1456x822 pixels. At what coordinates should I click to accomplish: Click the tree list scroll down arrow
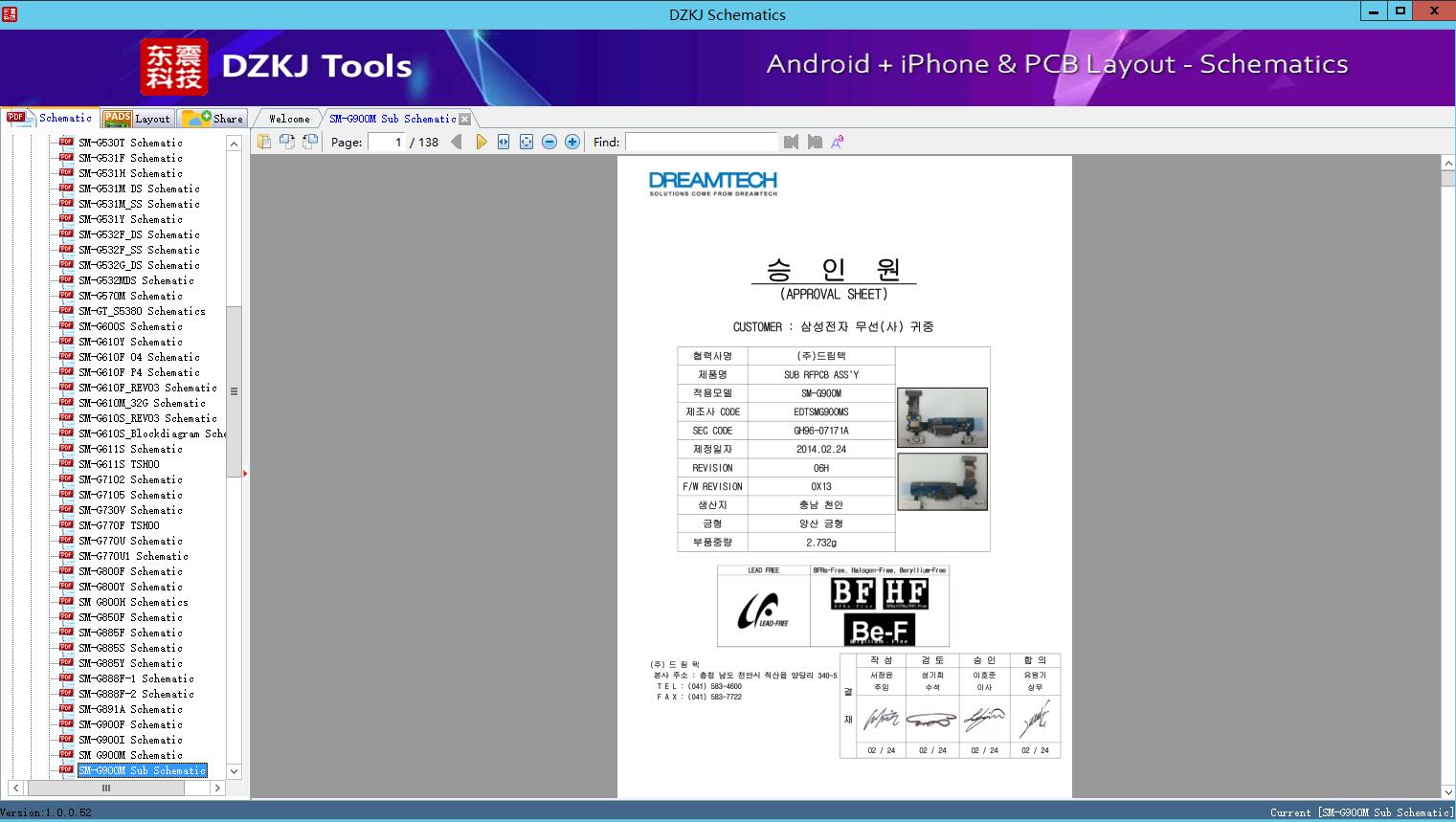point(234,771)
